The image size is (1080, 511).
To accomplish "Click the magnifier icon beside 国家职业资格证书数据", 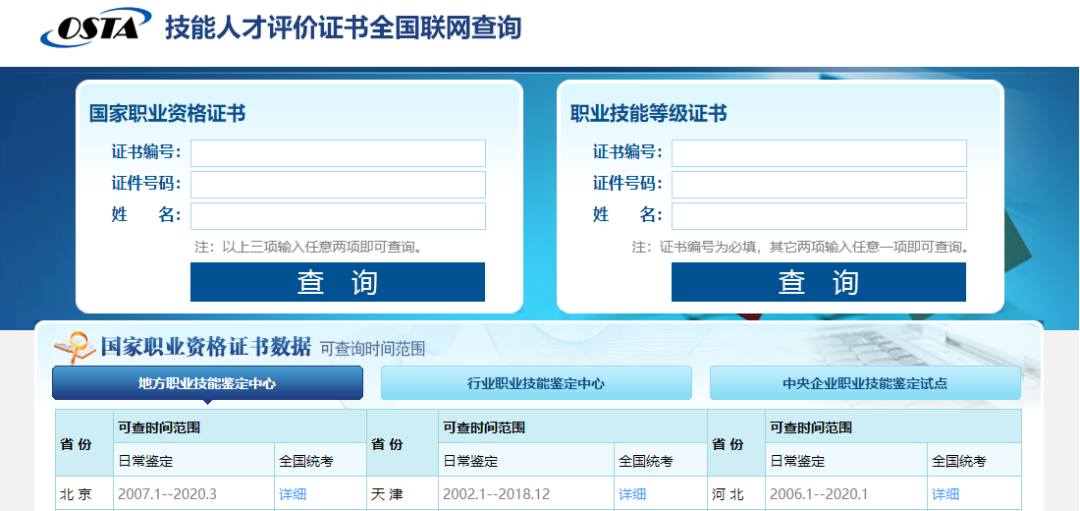I will [x=73, y=346].
